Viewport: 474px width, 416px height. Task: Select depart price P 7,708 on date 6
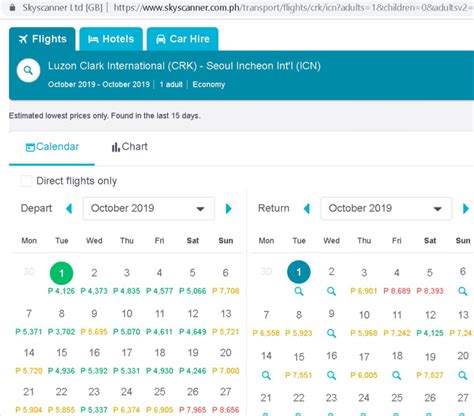coord(226,291)
